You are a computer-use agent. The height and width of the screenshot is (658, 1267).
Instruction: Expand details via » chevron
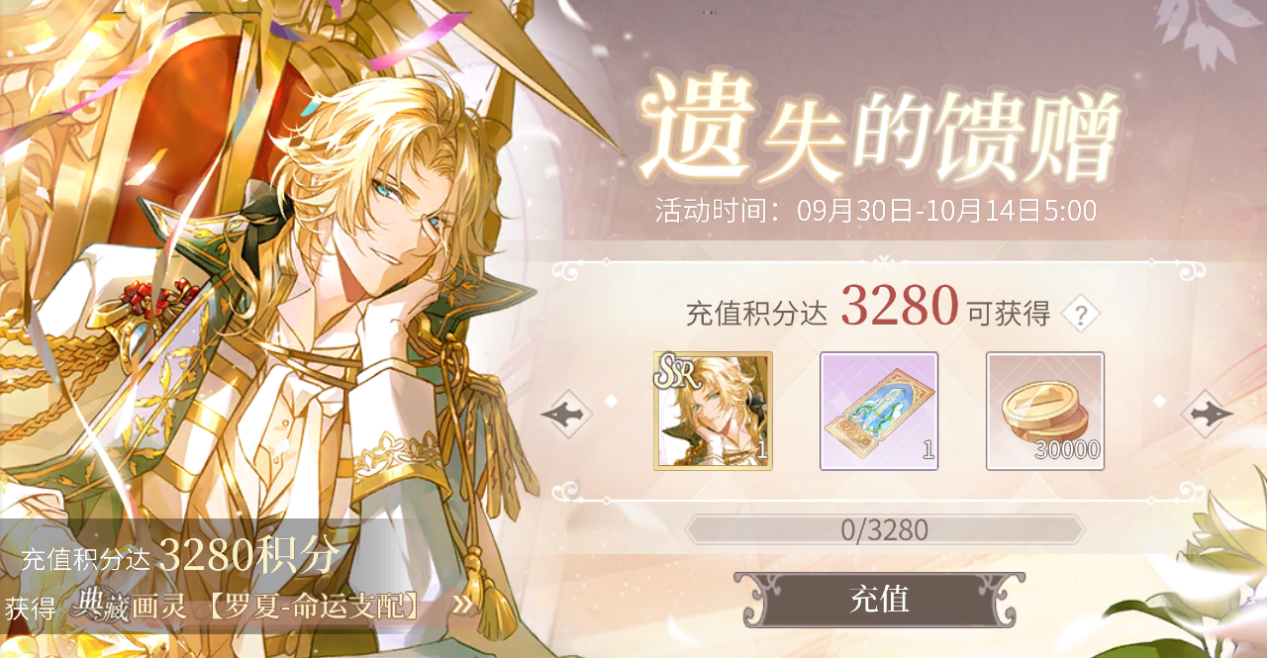[x=462, y=604]
